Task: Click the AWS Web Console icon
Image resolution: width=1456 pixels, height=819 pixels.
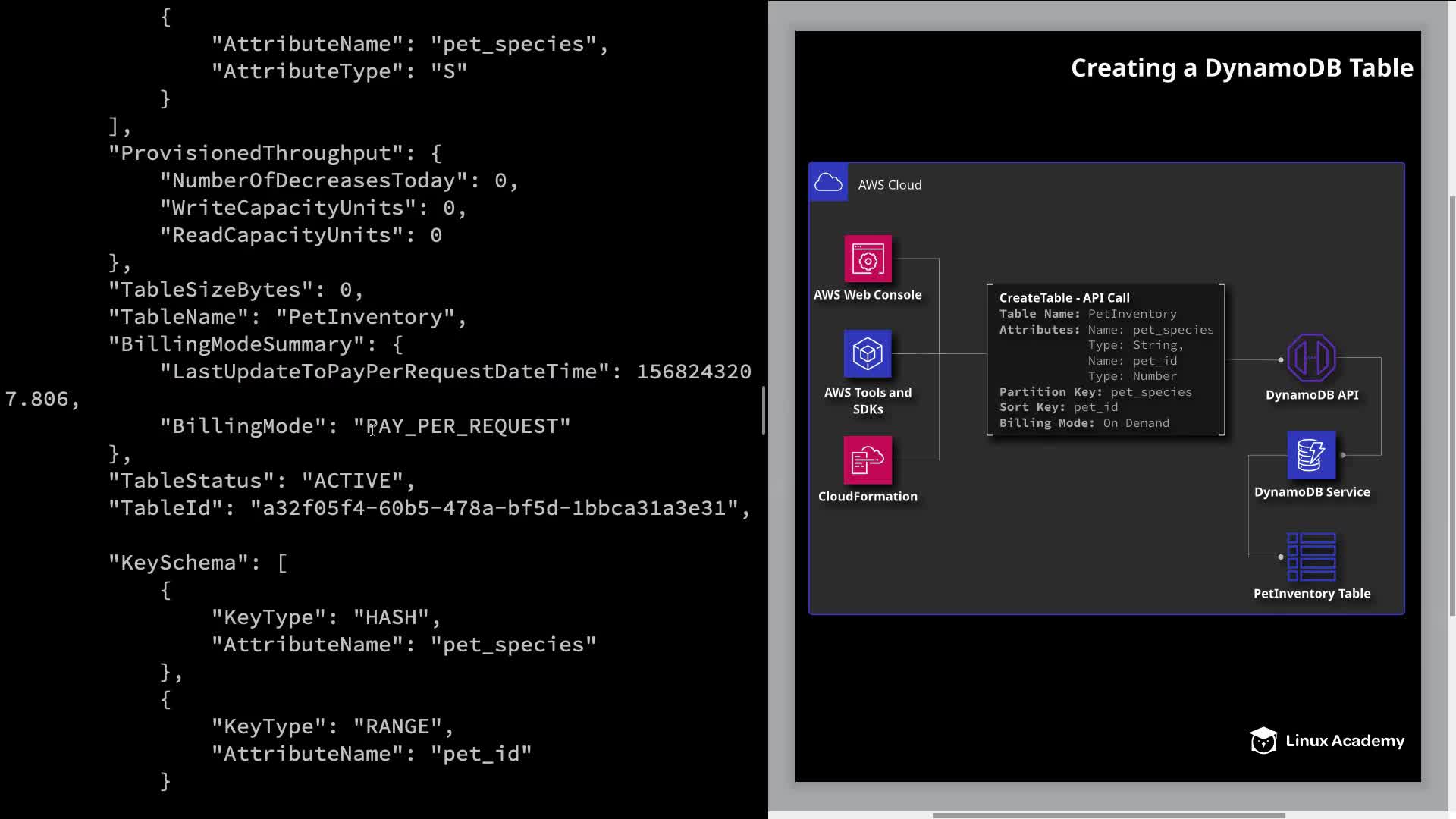Action: pyautogui.click(x=868, y=259)
